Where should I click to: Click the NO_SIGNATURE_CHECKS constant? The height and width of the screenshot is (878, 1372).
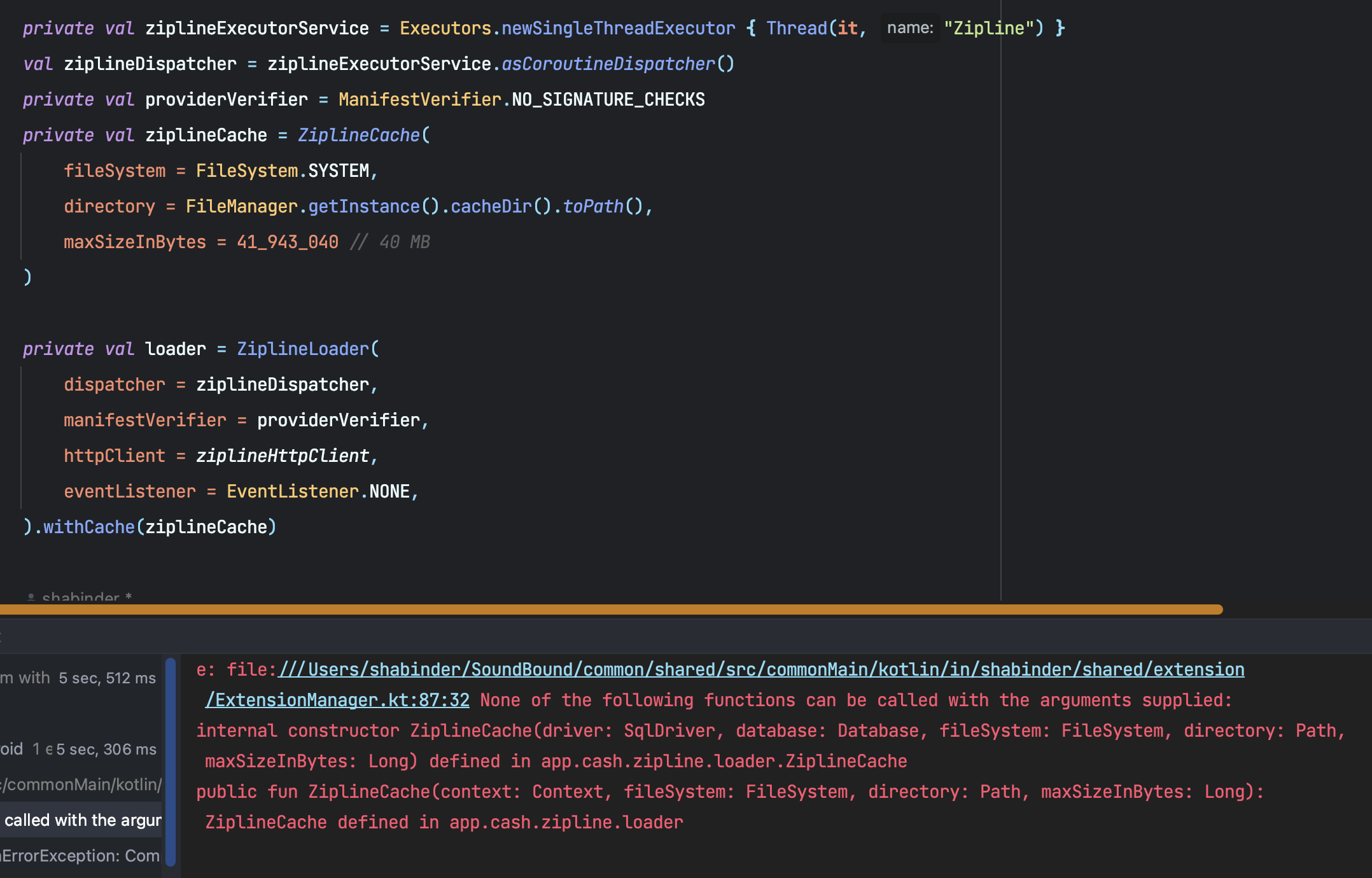pyautogui.click(x=608, y=100)
